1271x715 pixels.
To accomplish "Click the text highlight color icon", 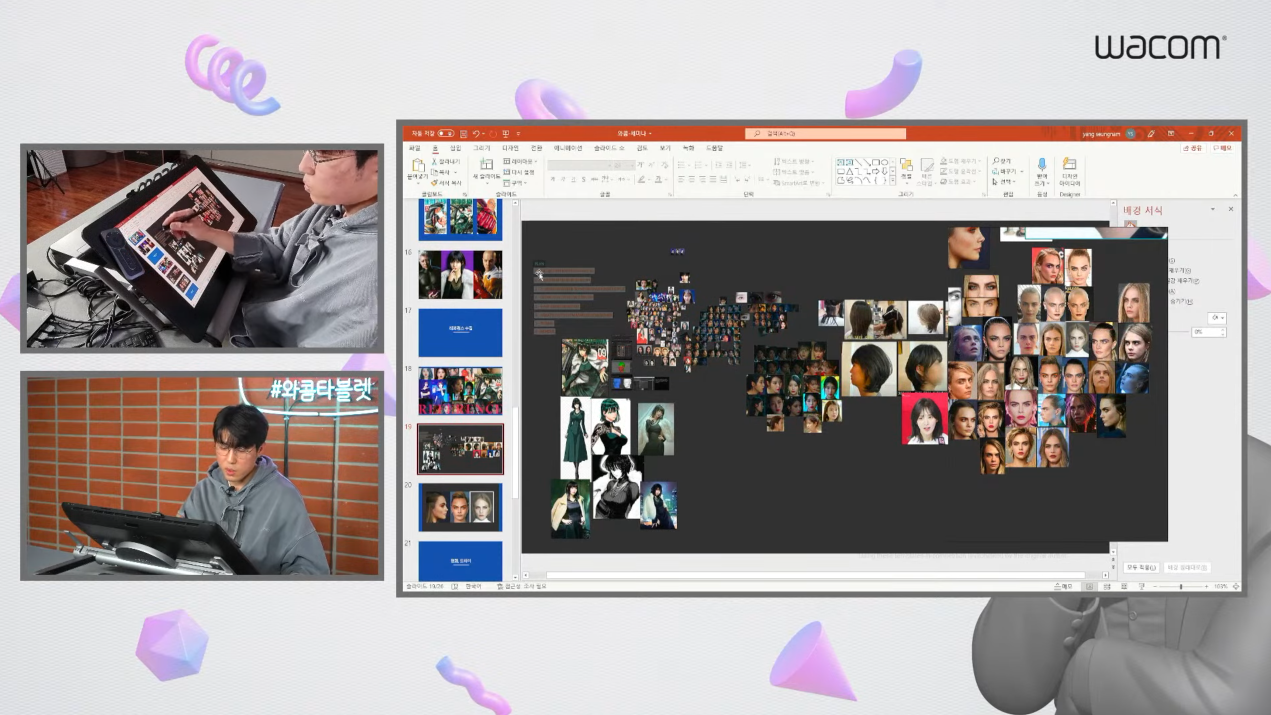I will (x=641, y=179).
